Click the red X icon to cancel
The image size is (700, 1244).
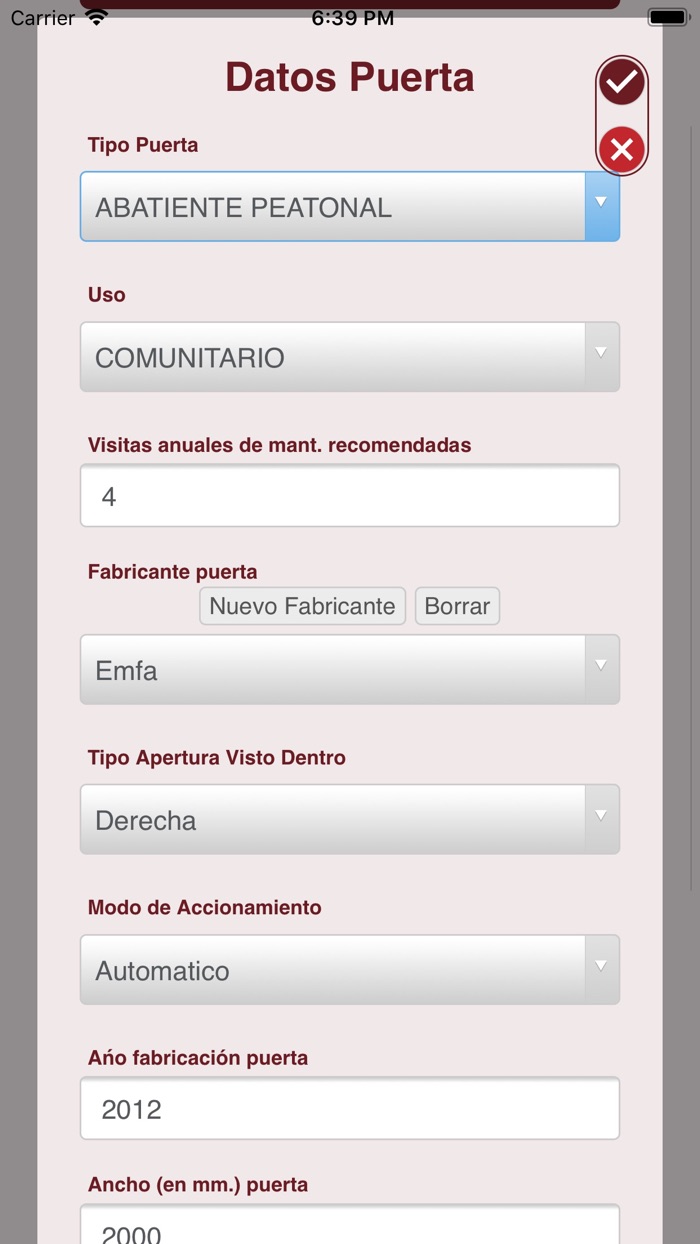(621, 150)
